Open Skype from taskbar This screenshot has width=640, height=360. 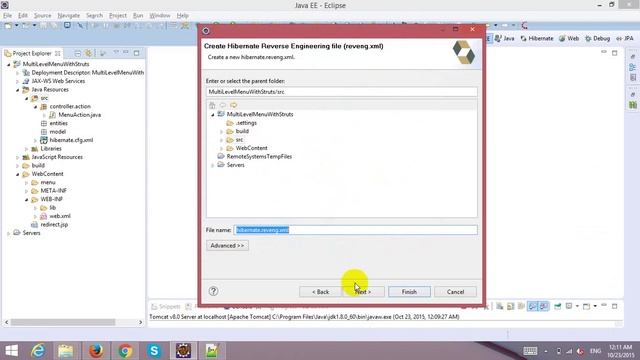(154, 351)
